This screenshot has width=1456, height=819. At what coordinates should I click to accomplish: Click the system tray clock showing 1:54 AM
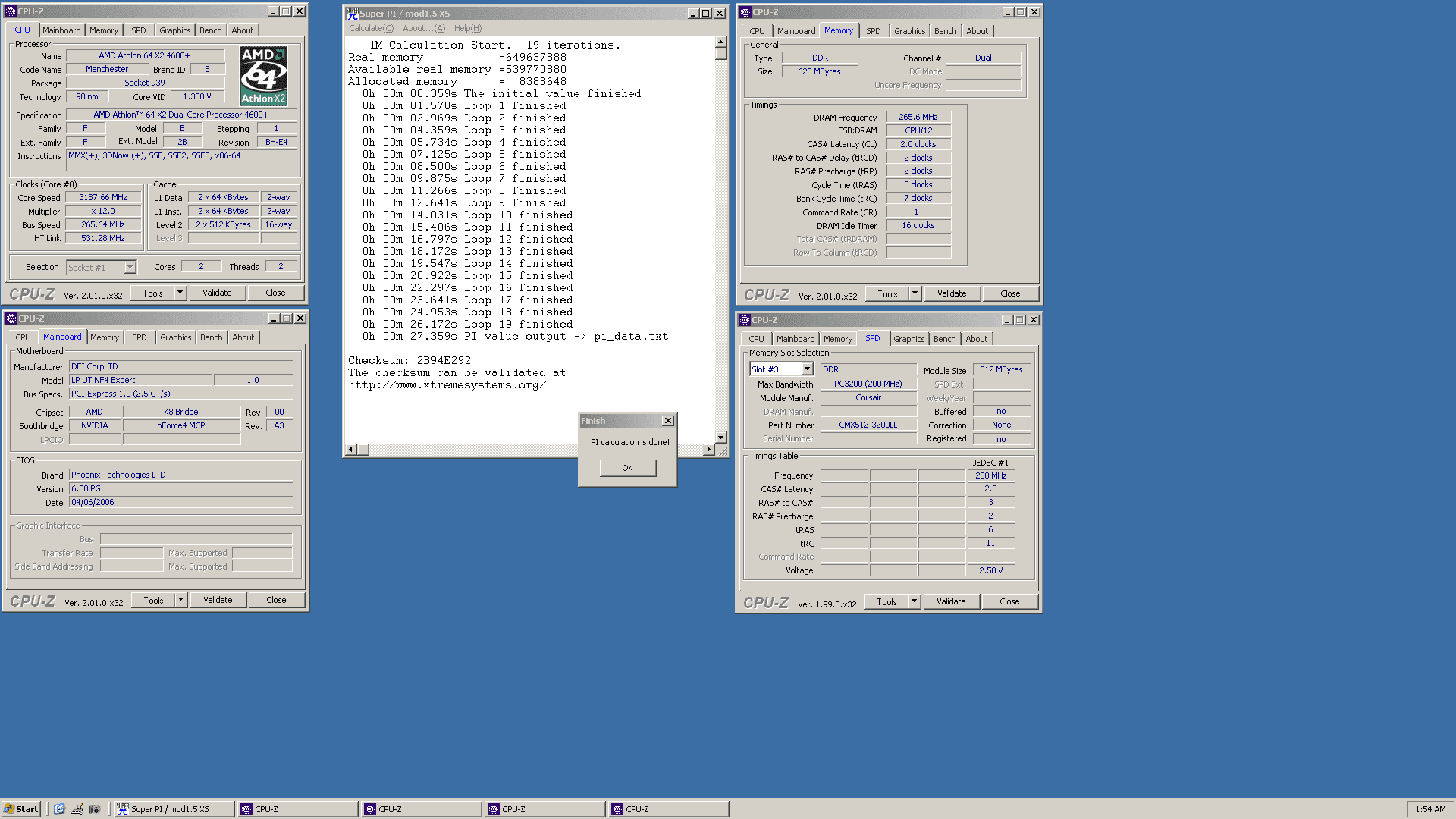coord(1430,809)
